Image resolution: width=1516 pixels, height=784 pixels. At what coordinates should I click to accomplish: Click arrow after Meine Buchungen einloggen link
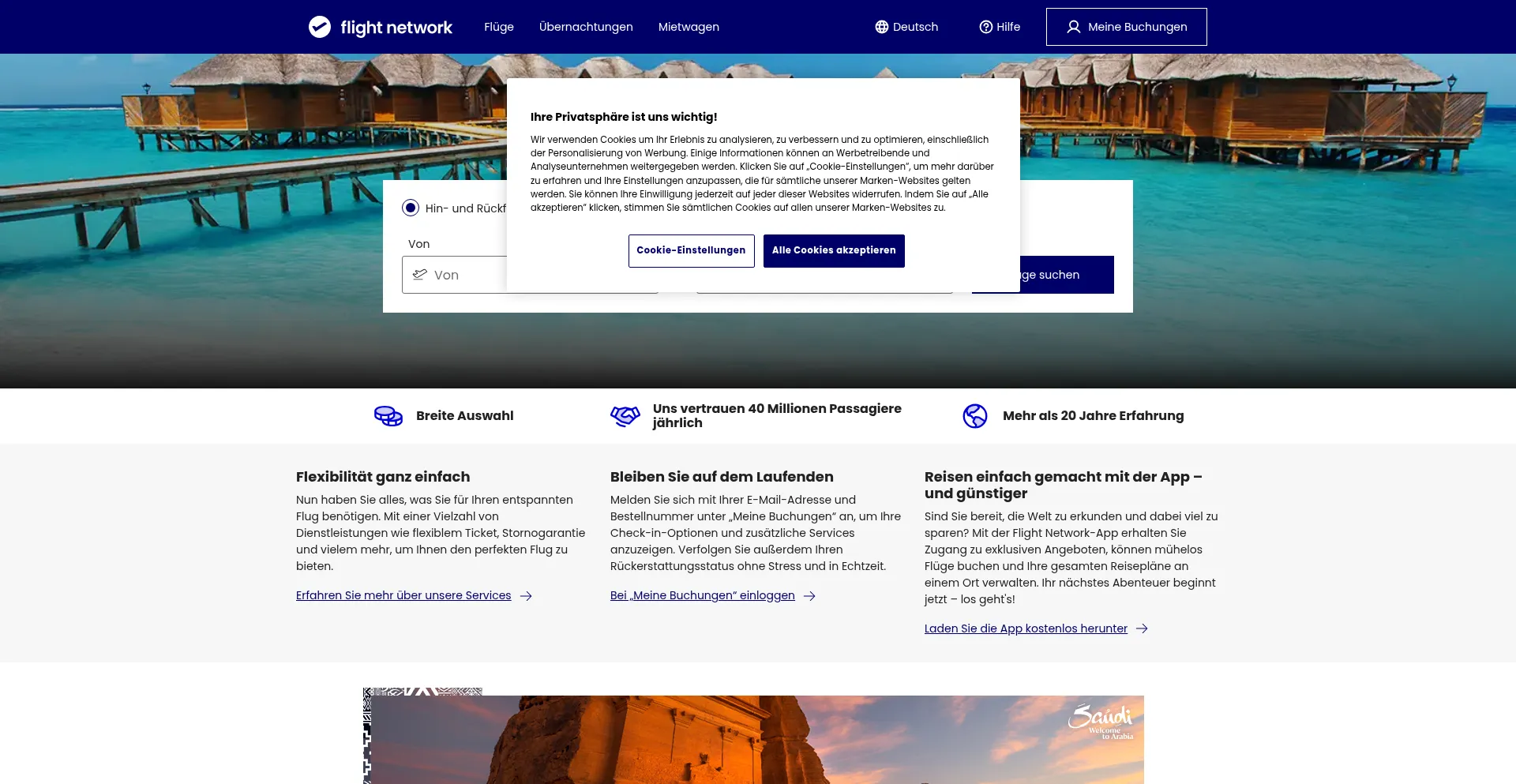pyautogui.click(x=809, y=596)
